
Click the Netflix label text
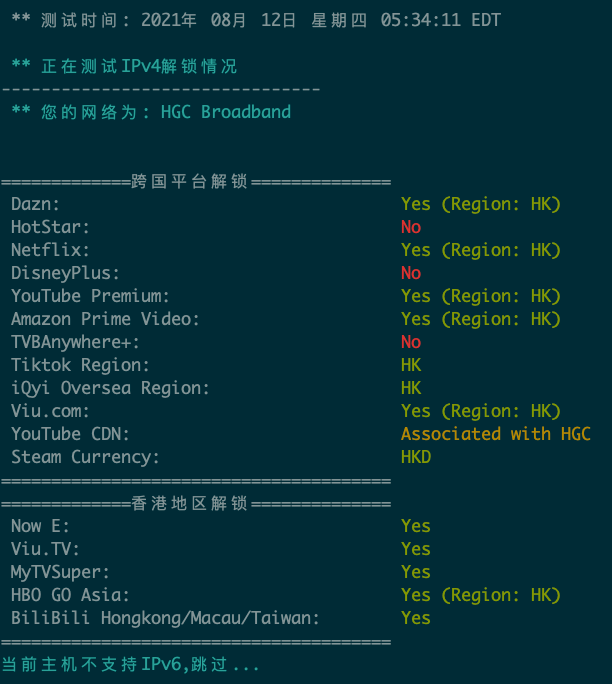coord(50,250)
